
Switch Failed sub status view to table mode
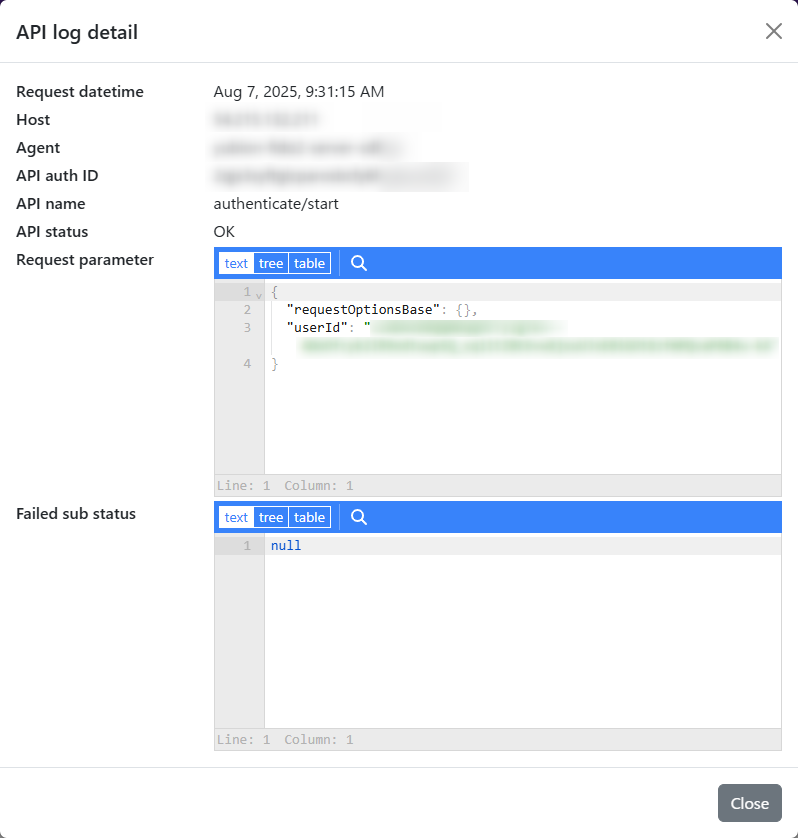tap(309, 517)
